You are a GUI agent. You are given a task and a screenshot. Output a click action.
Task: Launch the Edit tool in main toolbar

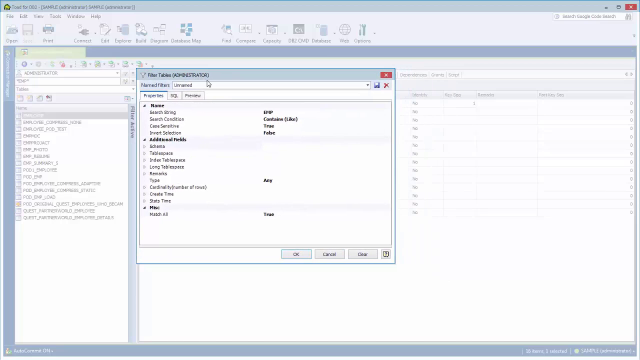[105, 33]
